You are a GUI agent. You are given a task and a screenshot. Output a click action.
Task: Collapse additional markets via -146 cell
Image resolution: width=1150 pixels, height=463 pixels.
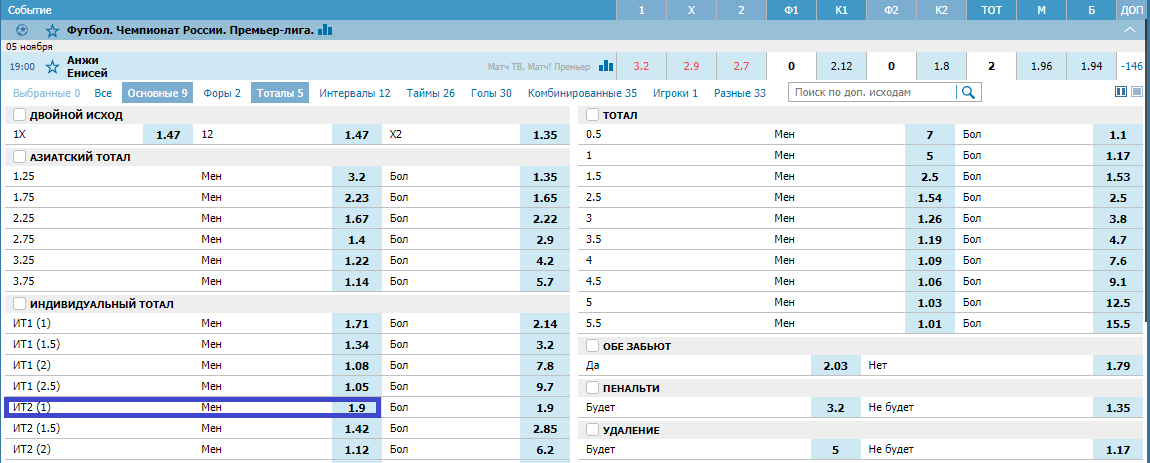1133,66
